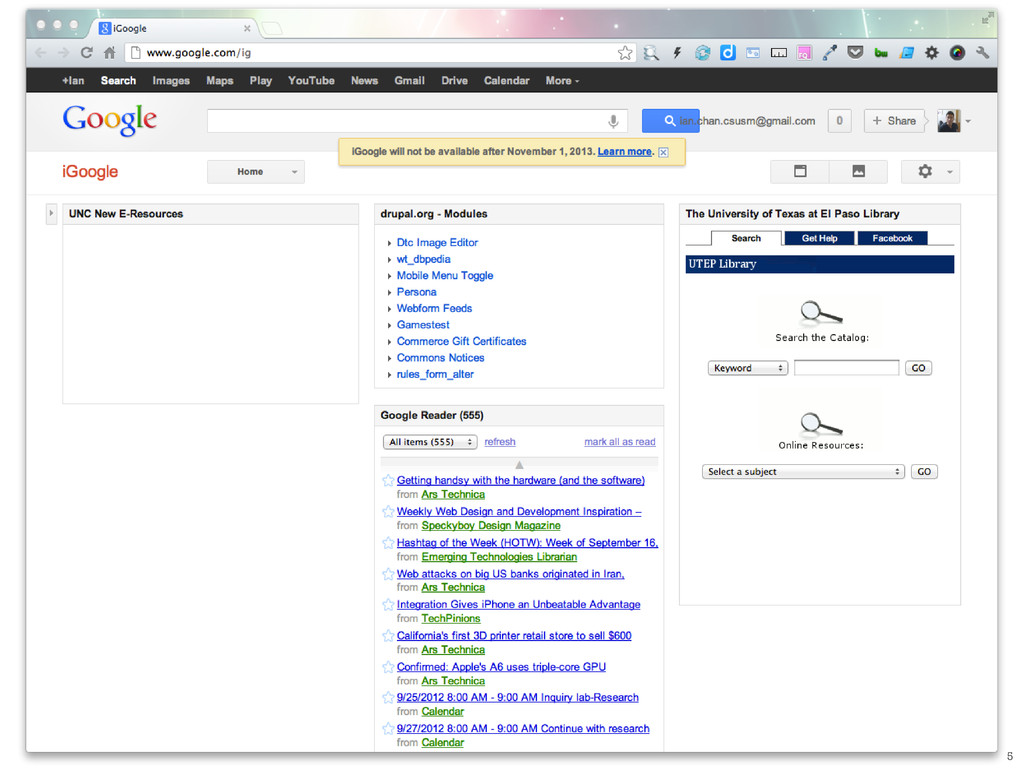Open the Calendar link in Google bar
Screen dimensions: 1024x768
coord(506,81)
